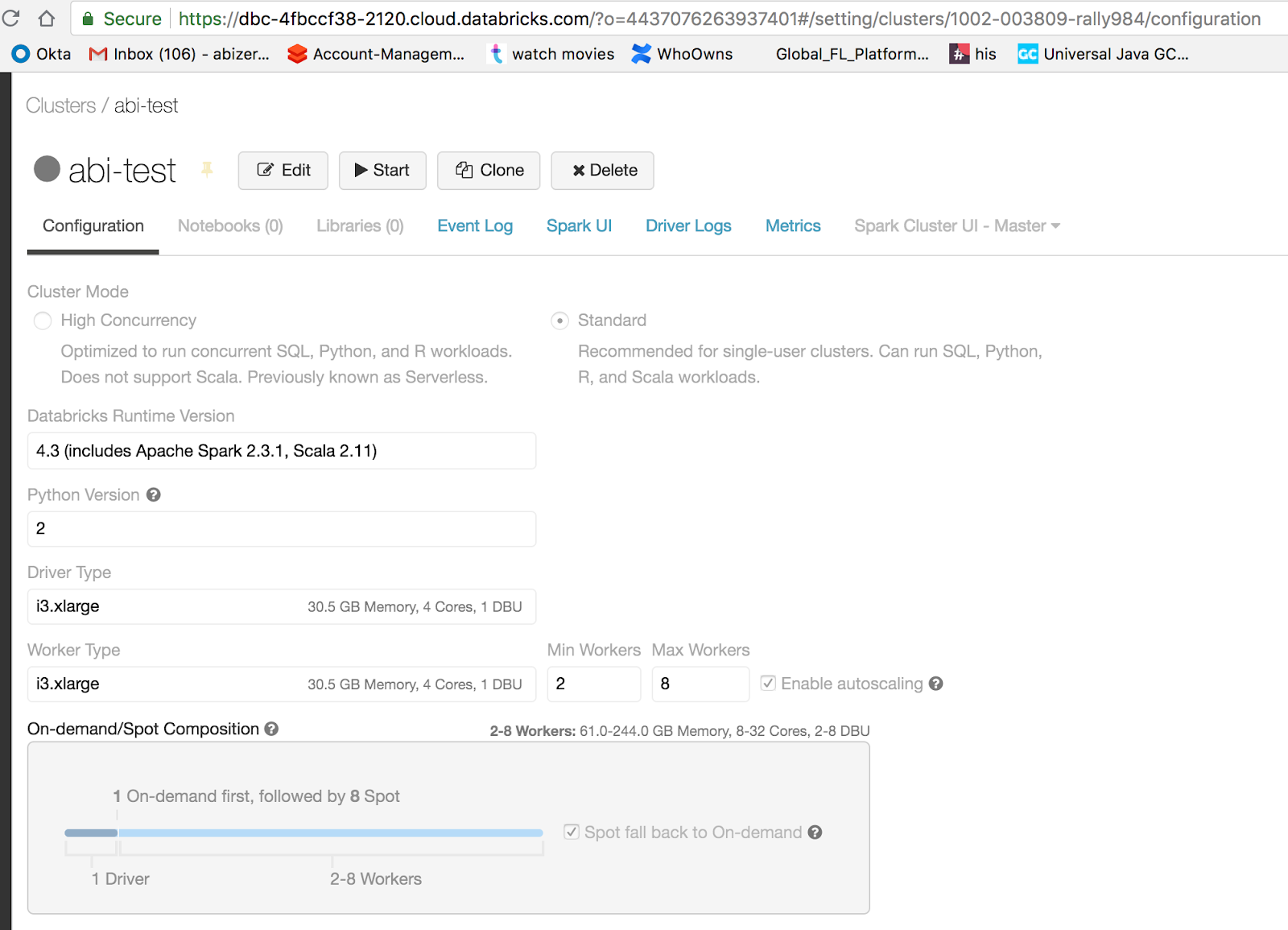
Task: Open the Driver Type selector
Action: [x=281, y=606]
